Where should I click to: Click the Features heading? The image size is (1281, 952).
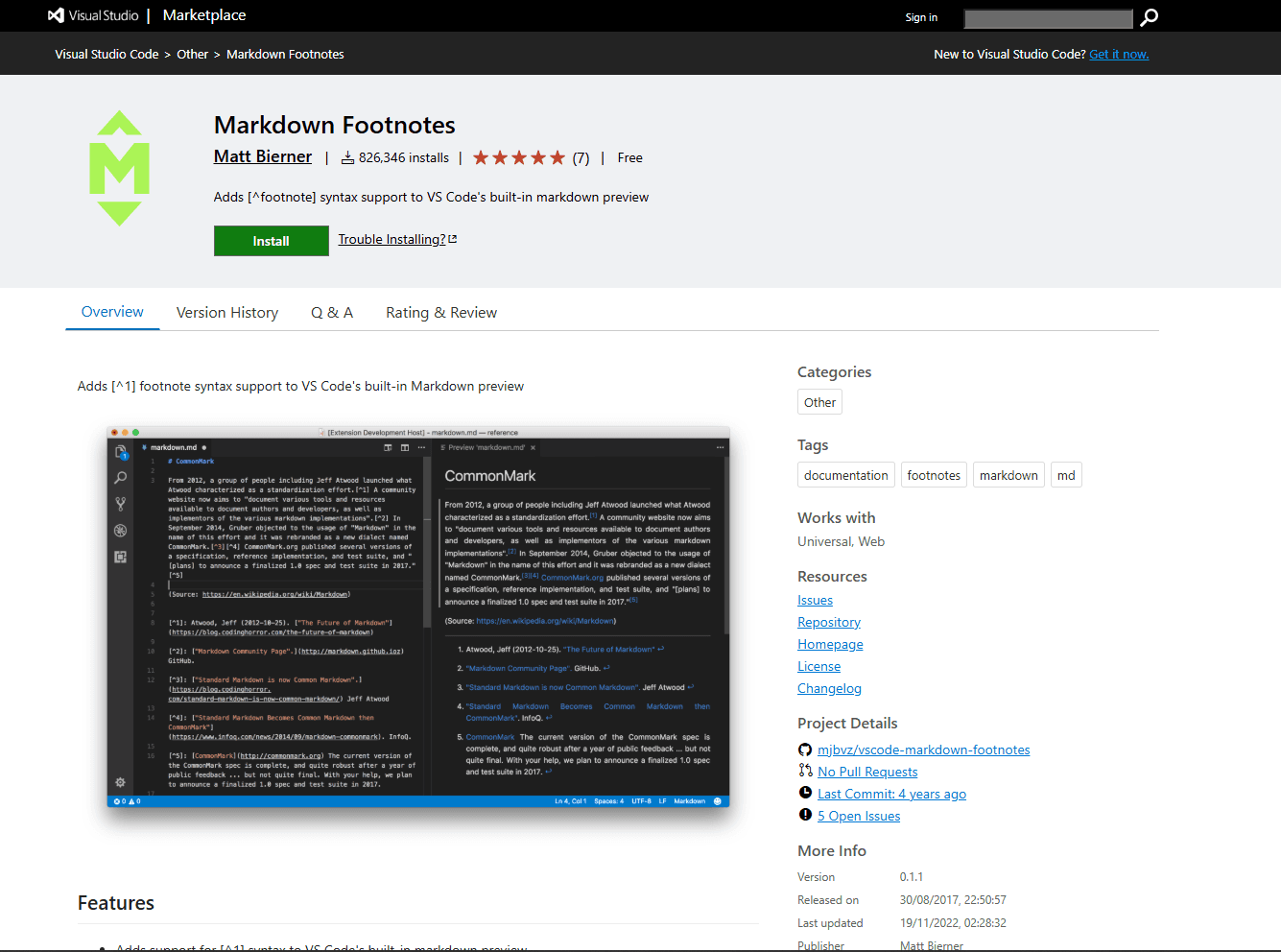coord(116,903)
